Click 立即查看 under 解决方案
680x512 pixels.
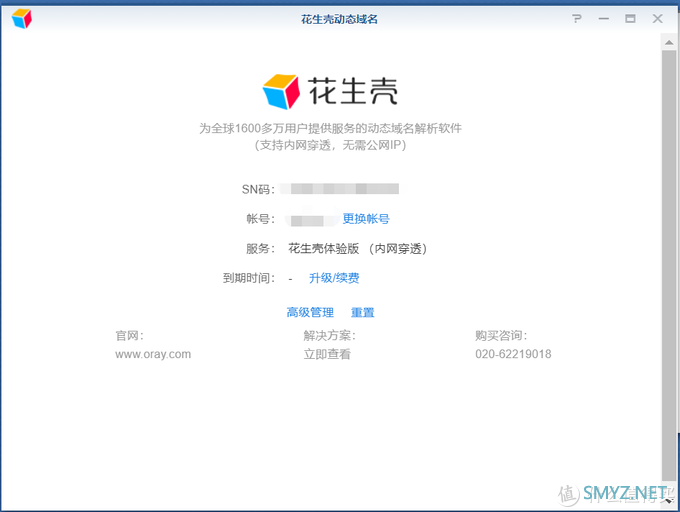[x=327, y=354]
